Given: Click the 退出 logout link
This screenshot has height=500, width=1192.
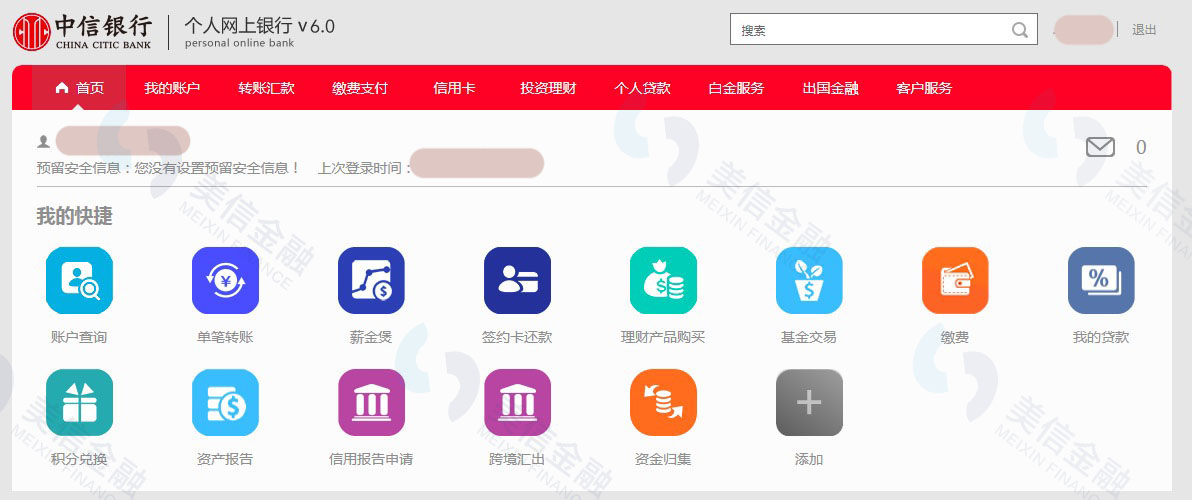Looking at the screenshot, I should pos(1144,30).
